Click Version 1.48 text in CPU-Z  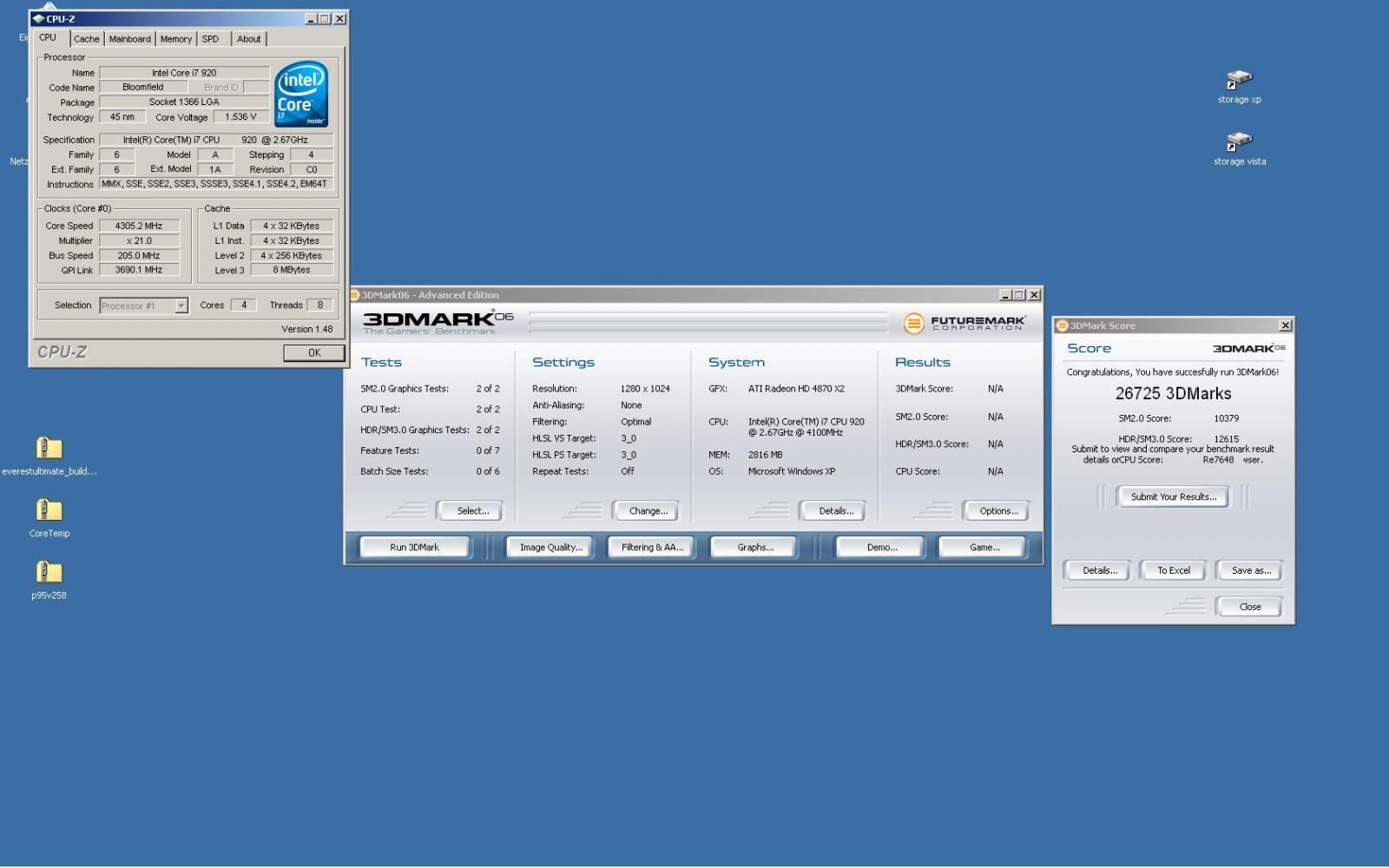coord(306,329)
